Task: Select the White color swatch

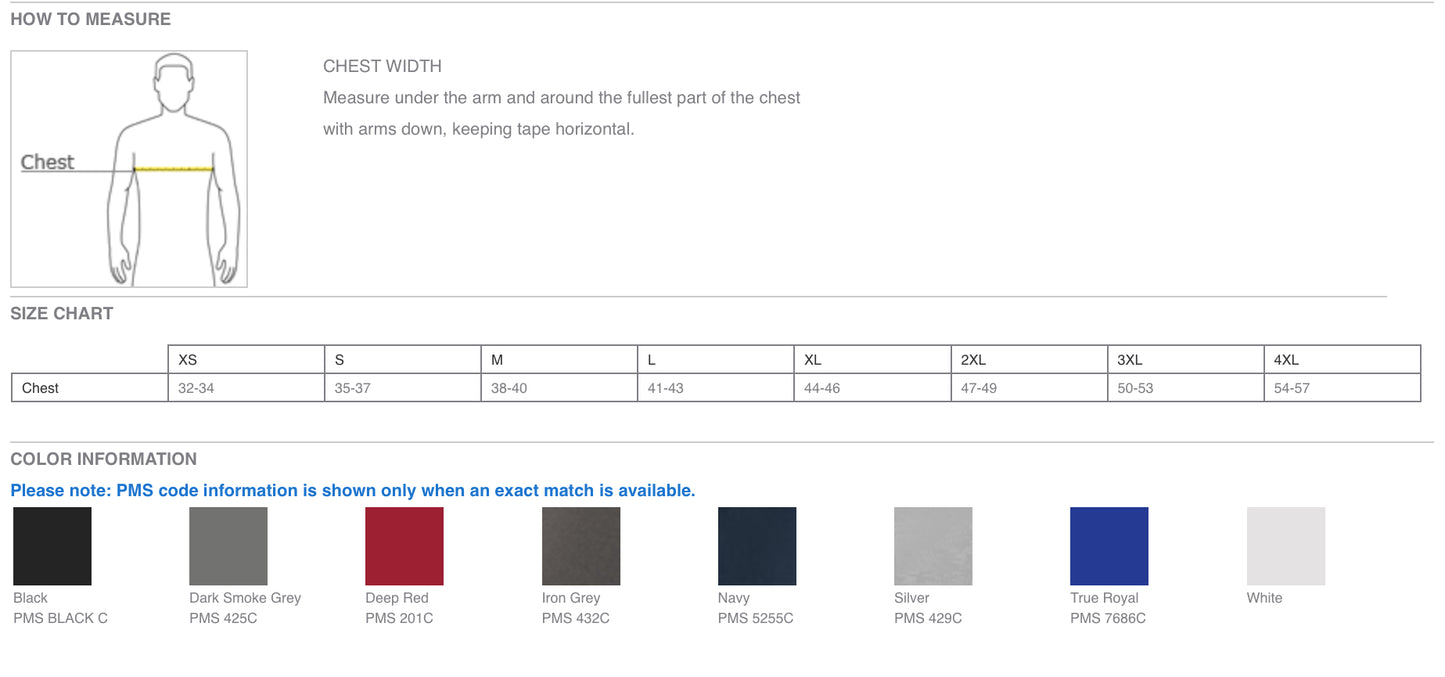Action: [1286, 546]
